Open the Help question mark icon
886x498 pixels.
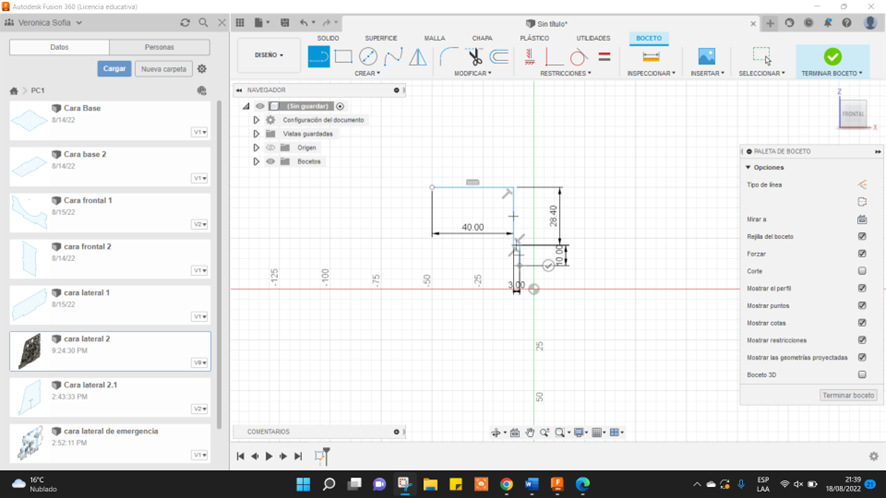coord(846,23)
